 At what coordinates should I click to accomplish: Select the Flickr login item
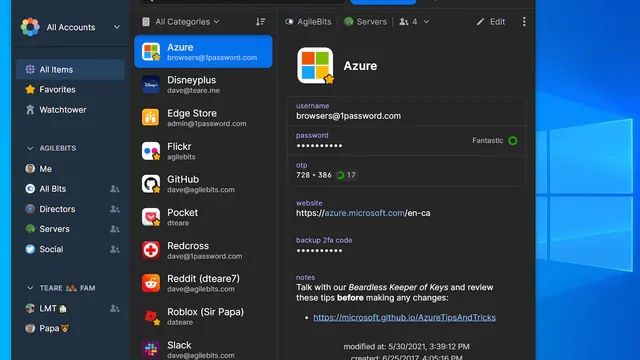click(203, 151)
